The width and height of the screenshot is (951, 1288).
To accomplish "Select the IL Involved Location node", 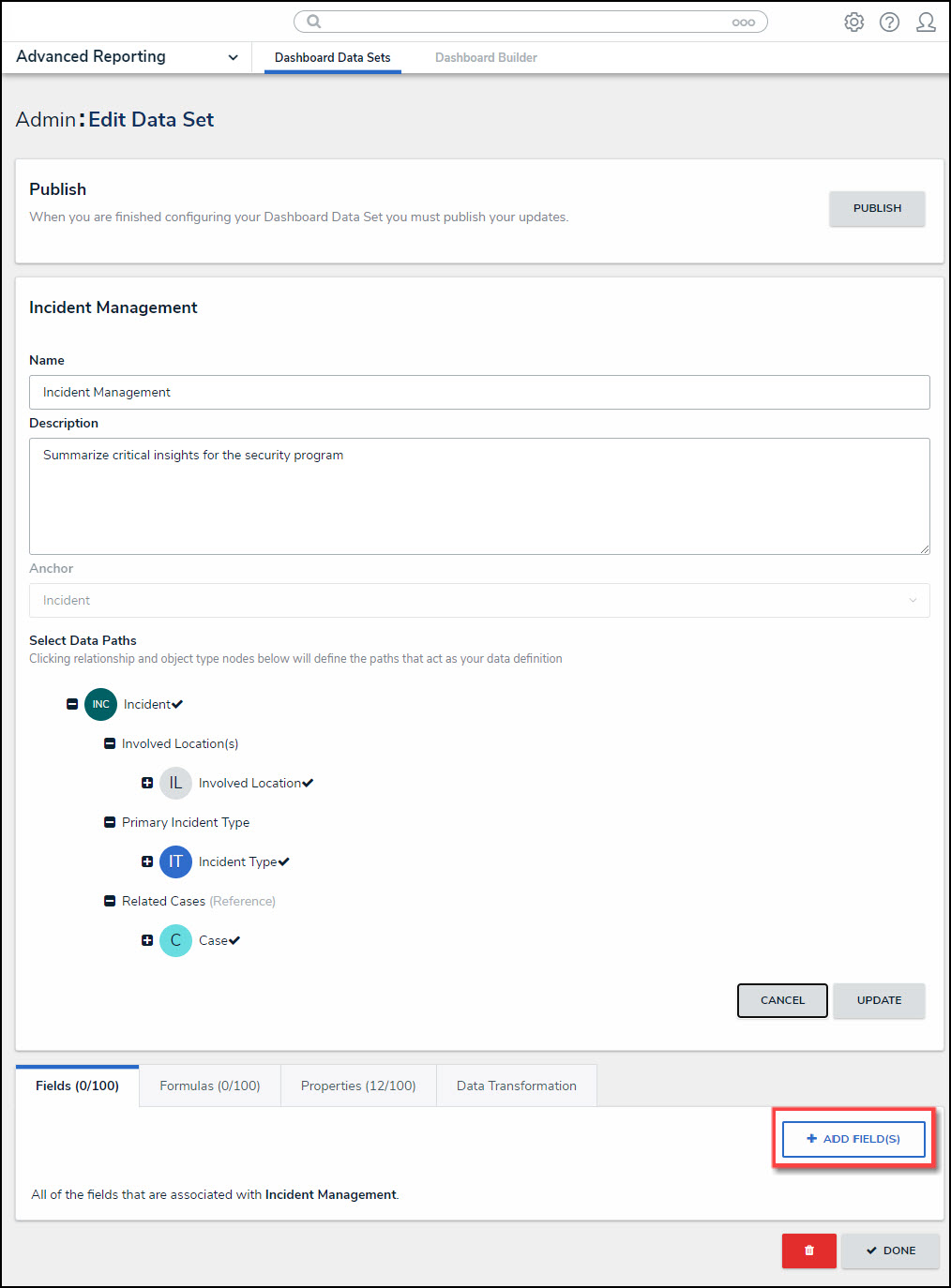I will click(x=175, y=783).
